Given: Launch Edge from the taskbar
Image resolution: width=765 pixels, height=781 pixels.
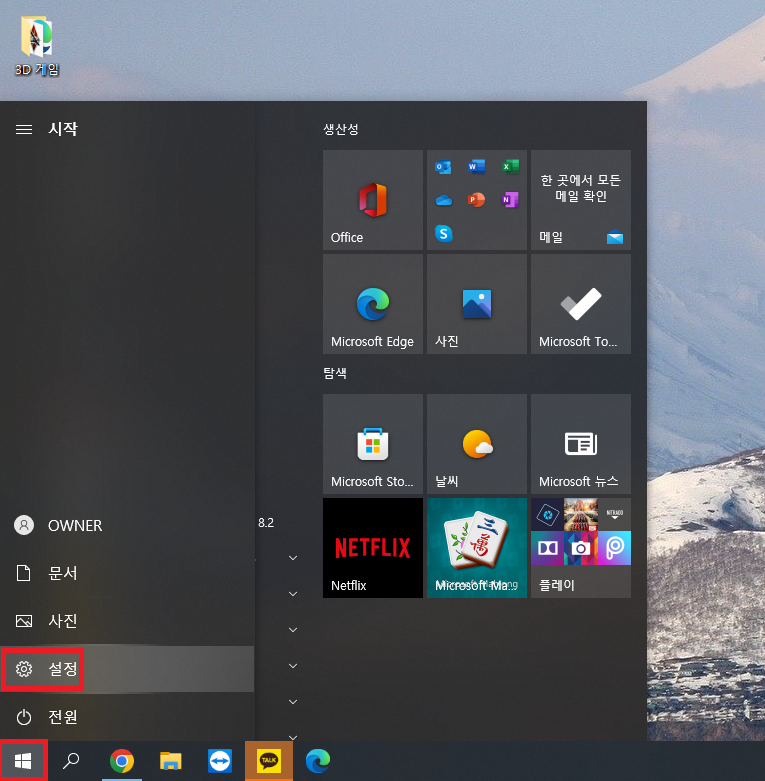Looking at the screenshot, I should 318,761.
